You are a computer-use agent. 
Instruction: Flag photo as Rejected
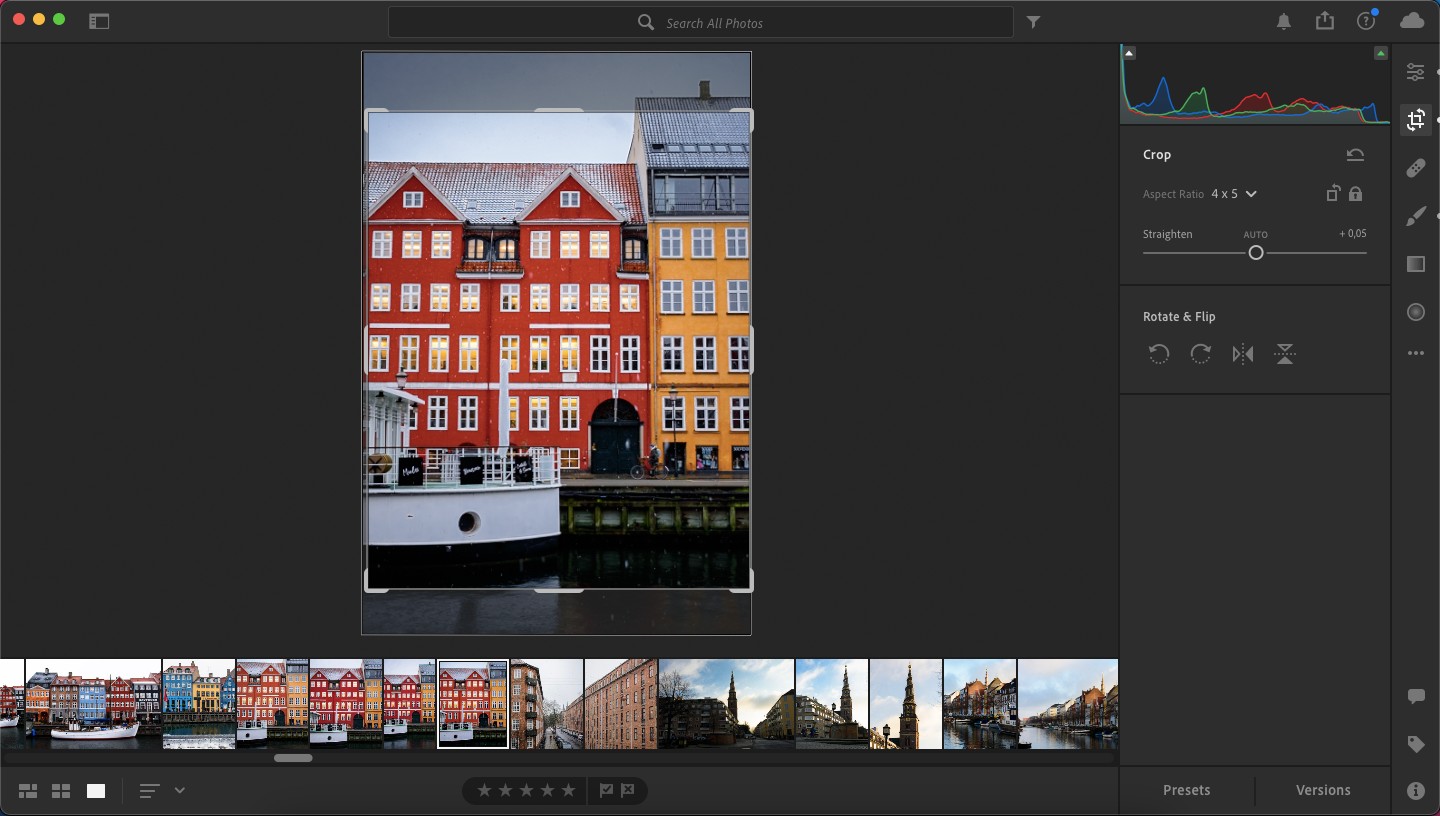(x=628, y=790)
